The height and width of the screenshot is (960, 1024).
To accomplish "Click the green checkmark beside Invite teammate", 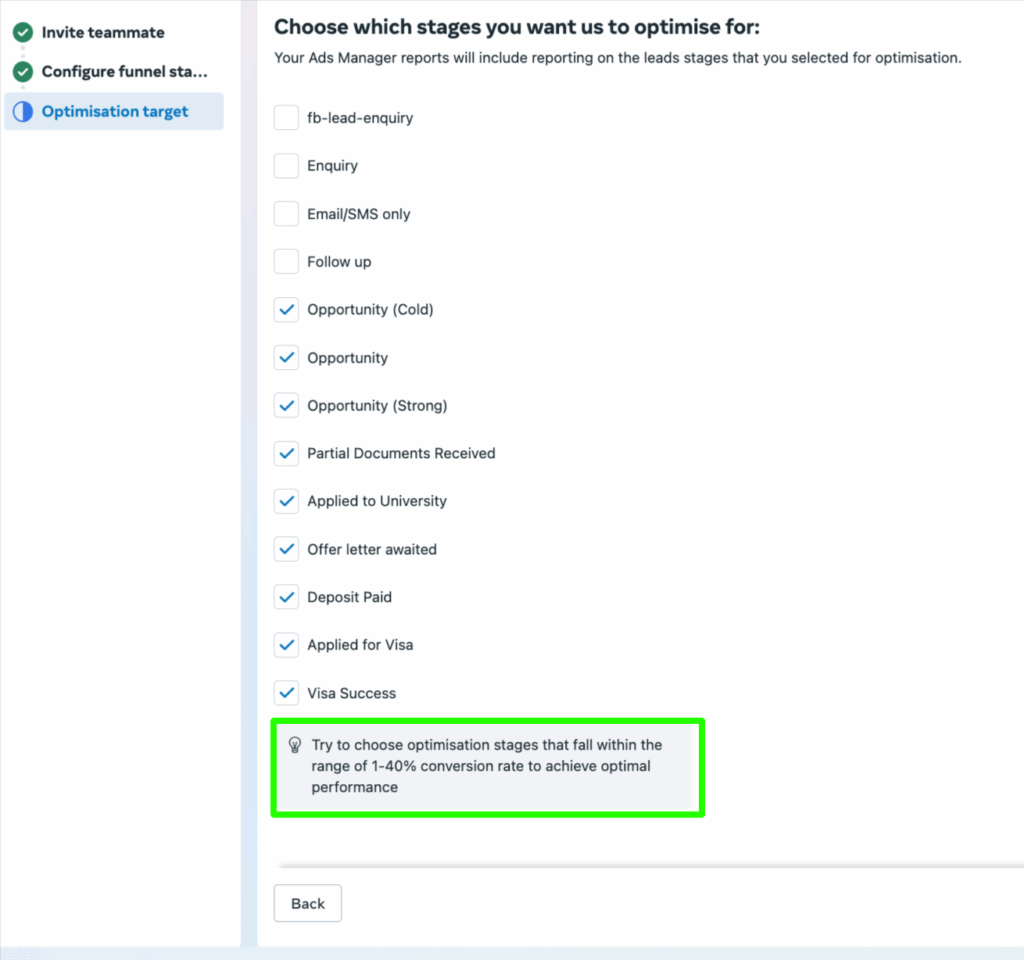I will [x=22, y=33].
